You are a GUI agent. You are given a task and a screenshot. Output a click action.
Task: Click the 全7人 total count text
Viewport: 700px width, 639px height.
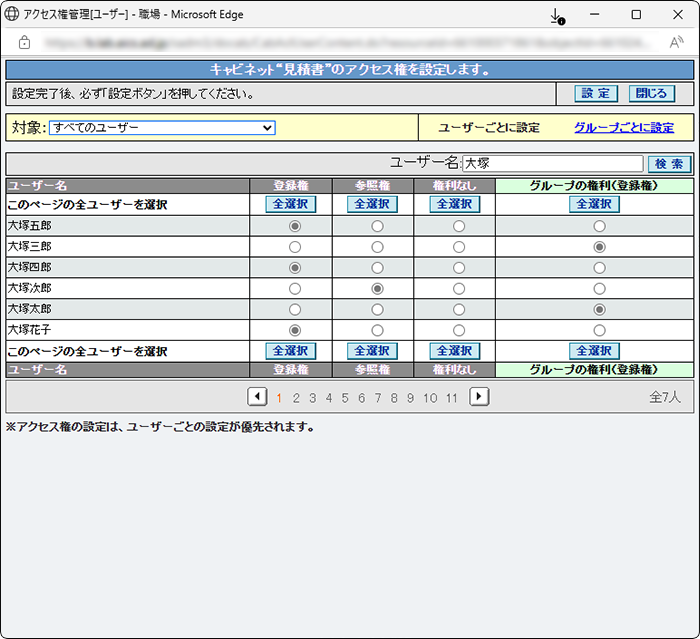tap(665, 397)
